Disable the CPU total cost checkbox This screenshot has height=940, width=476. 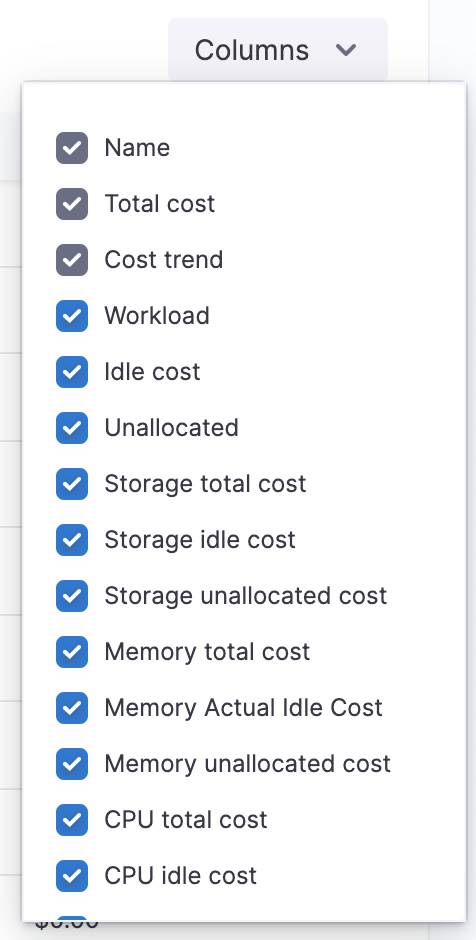72,820
